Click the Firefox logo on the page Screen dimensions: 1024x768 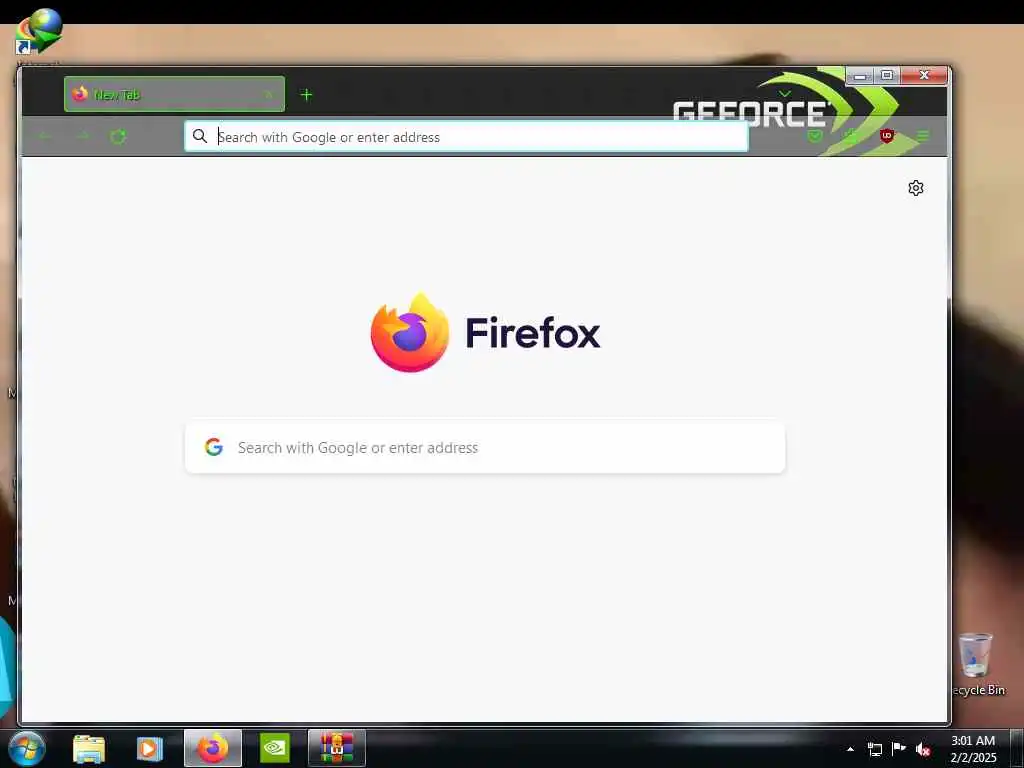pyautogui.click(x=410, y=332)
